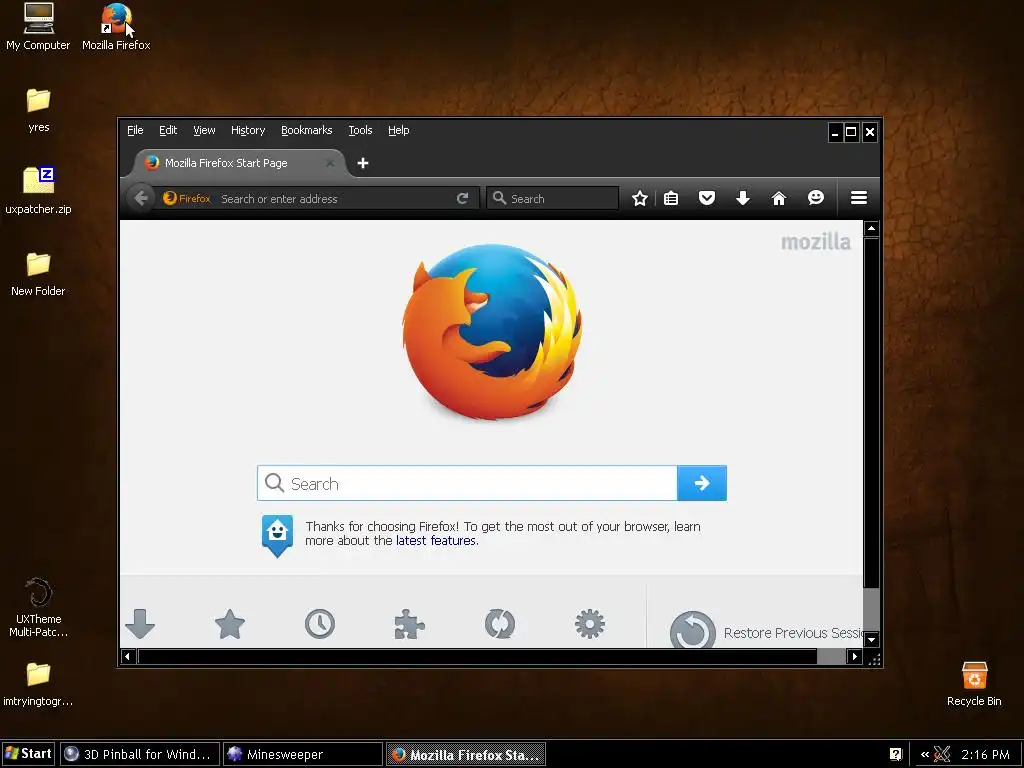
Task: Open the Hello smiley face icon
Action: click(816, 197)
